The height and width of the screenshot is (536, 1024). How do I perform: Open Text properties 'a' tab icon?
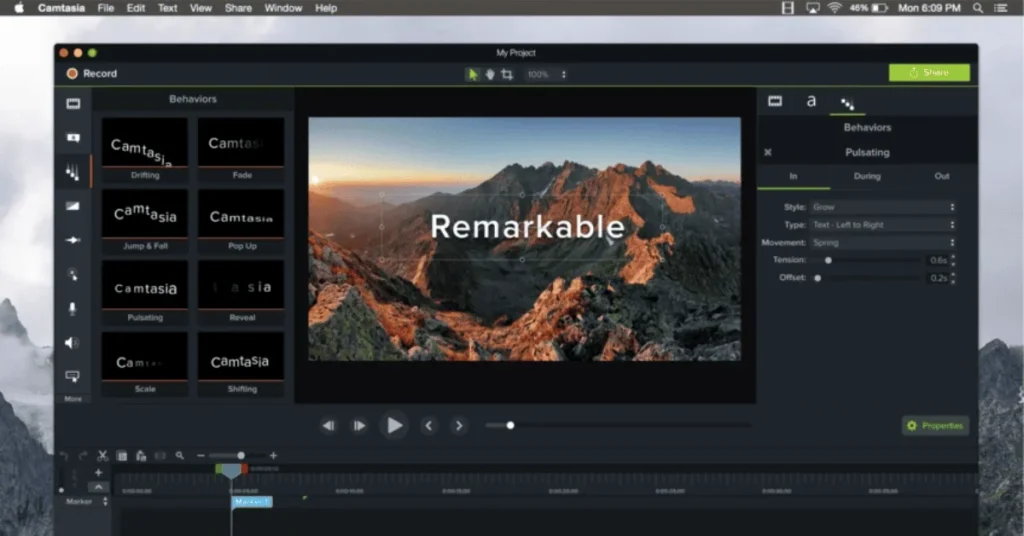811,101
